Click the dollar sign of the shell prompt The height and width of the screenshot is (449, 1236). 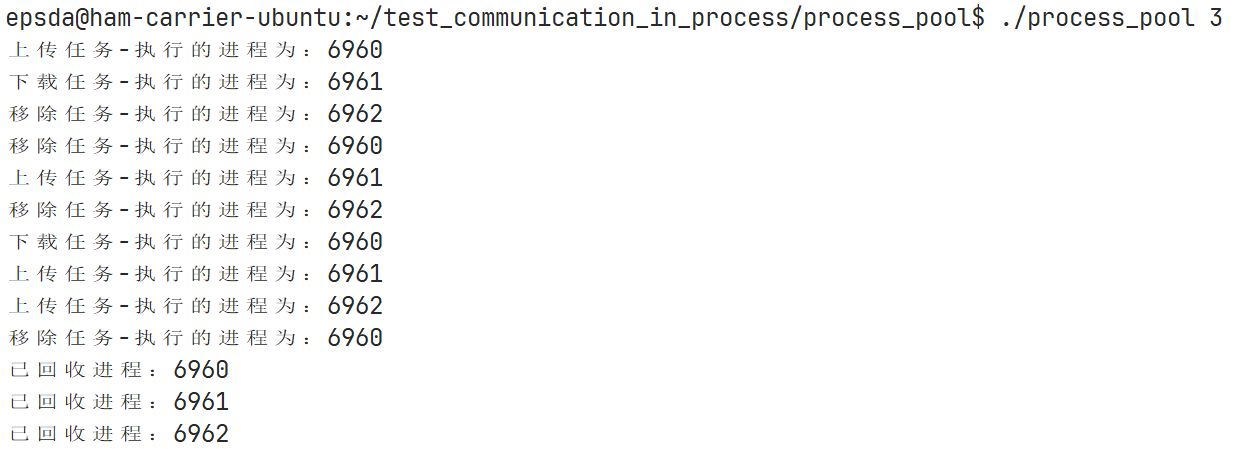click(978, 19)
